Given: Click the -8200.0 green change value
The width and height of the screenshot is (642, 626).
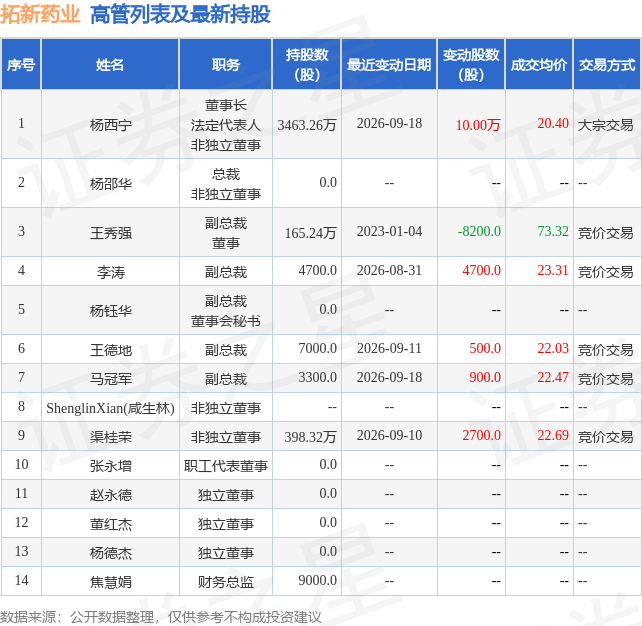Looking at the screenshot, I should [479, 231].
